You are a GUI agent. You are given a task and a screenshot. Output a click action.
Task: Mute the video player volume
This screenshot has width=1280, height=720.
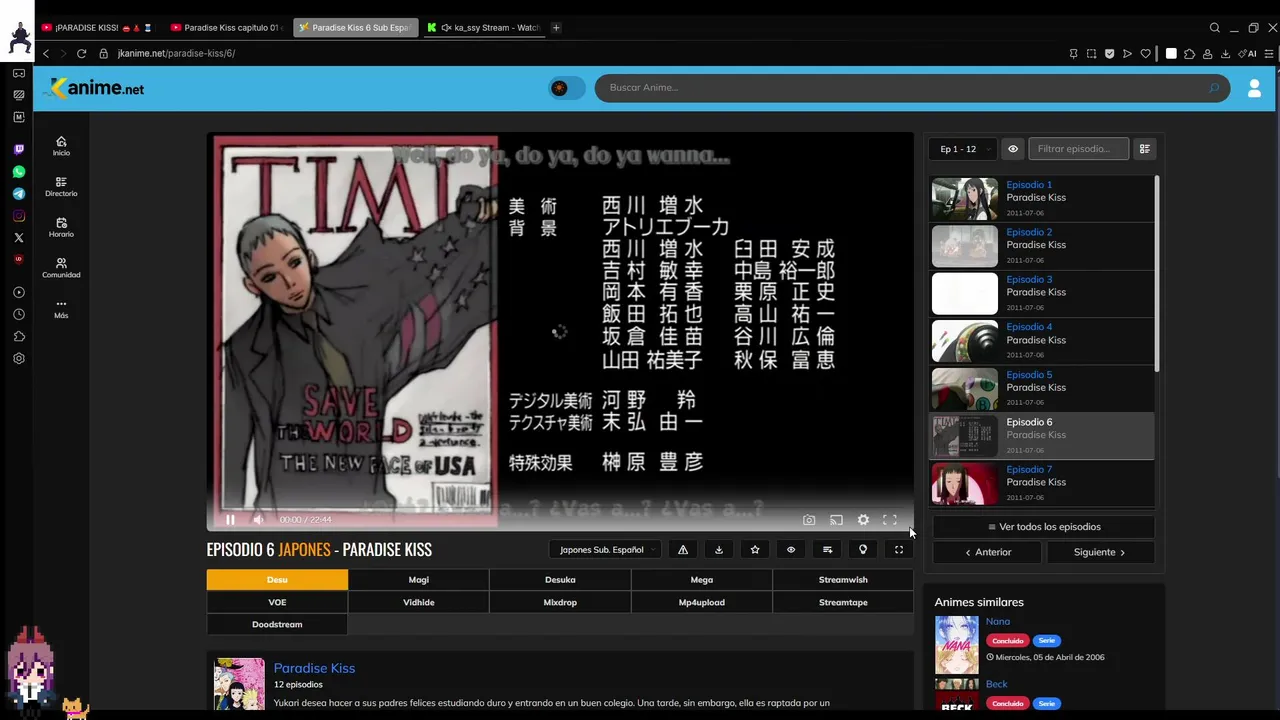point(258,520)
